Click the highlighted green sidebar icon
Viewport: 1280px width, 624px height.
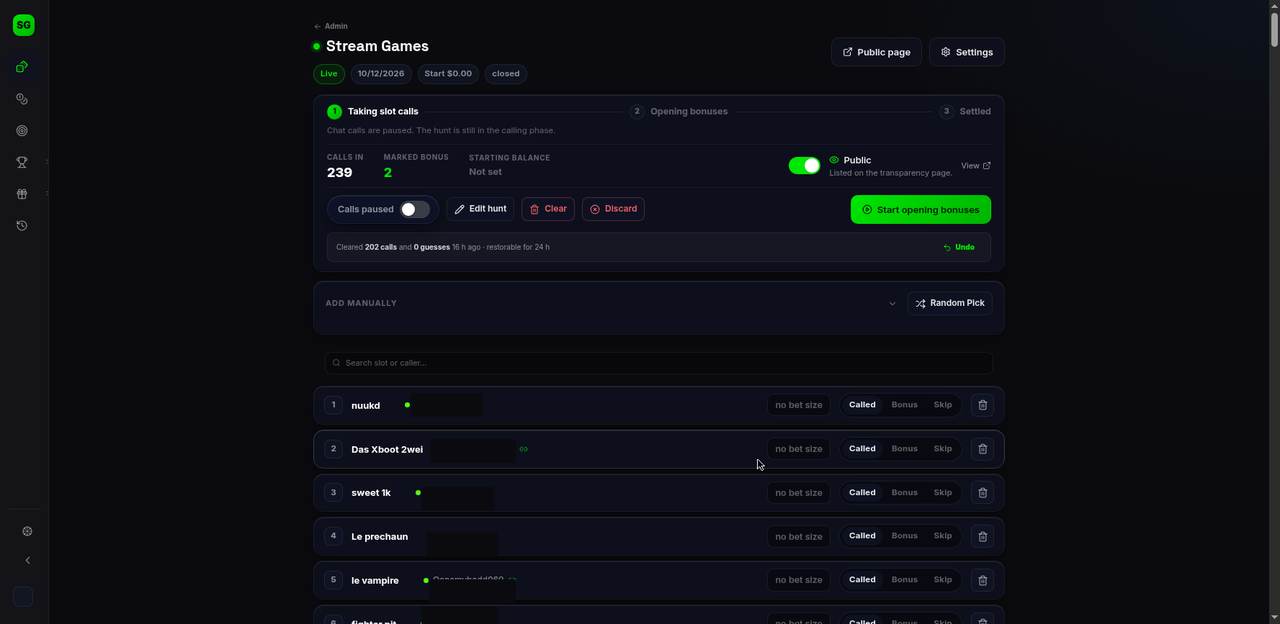coord(22,67)
